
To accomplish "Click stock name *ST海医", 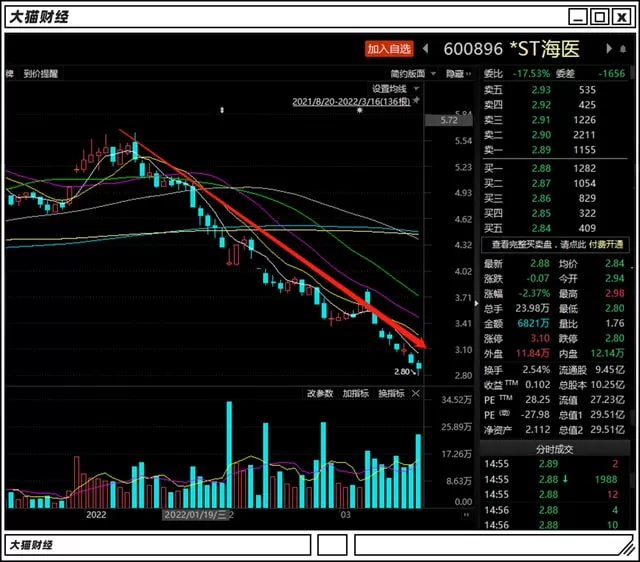I will (544, 49).
